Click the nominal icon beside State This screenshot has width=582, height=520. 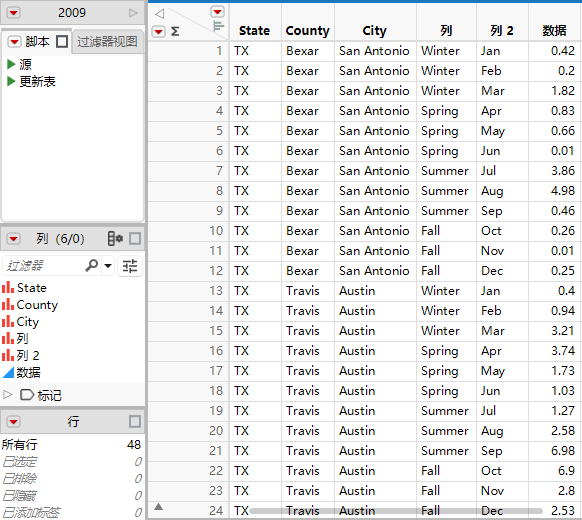pyautogui.click(x=8, y=287)
